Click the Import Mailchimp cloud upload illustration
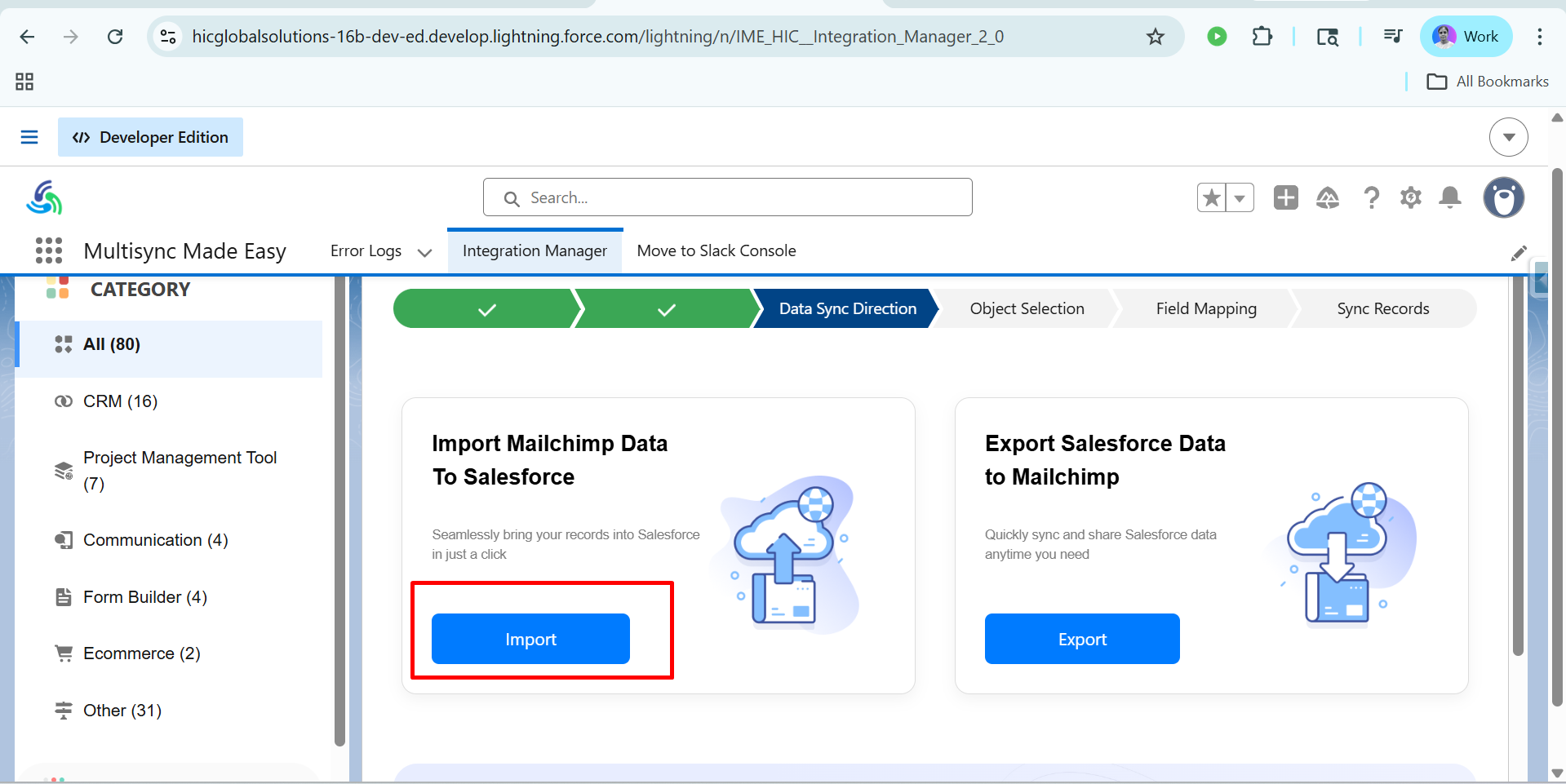This screenshot has width=1566, height=784. point(787,555)
